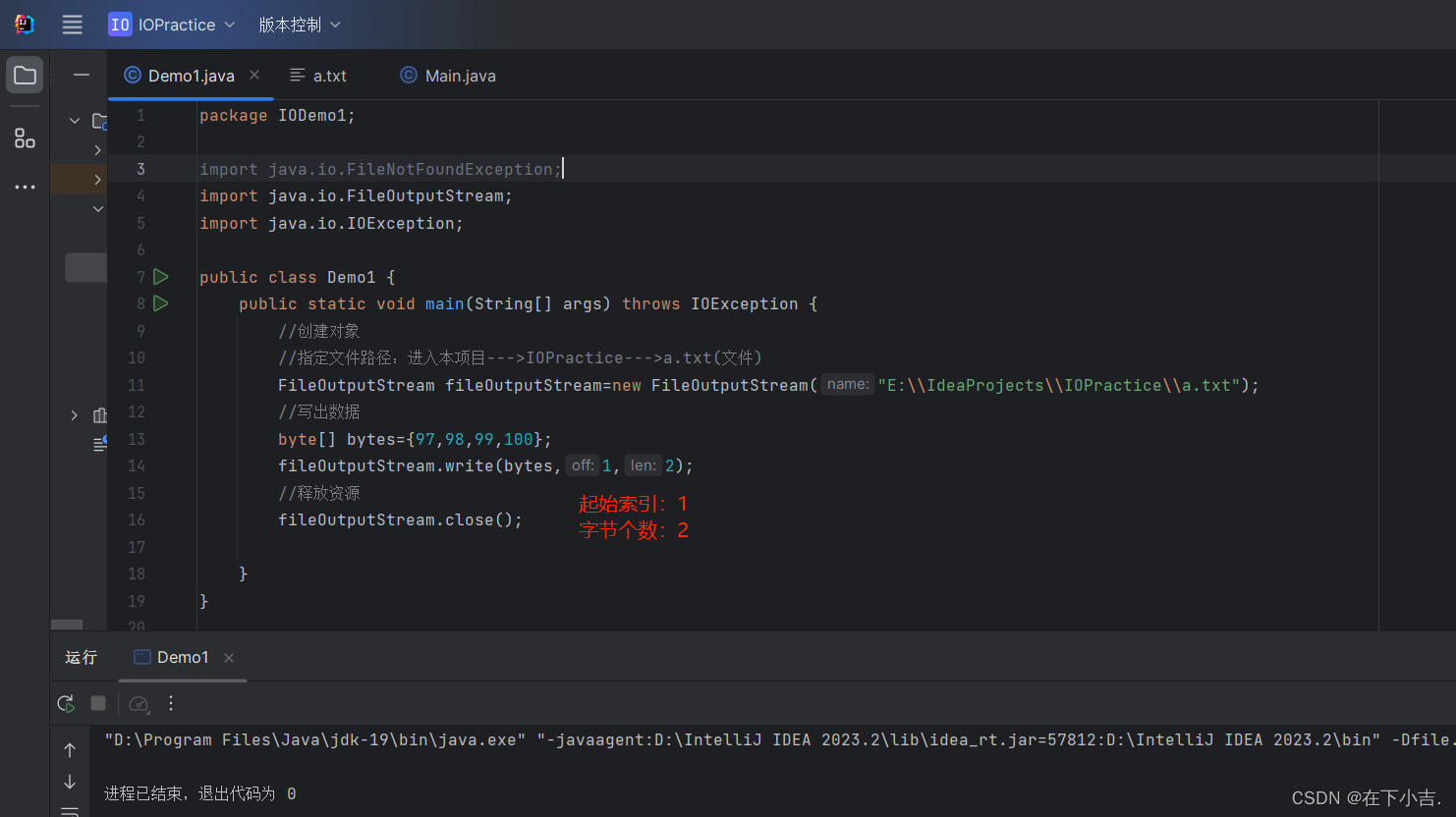Image resolution: width=1456 pixels, height=817 pixels.
Task: Open the 运行 Run tool window label
Action: pyautogui.click(x=82, y=657)
